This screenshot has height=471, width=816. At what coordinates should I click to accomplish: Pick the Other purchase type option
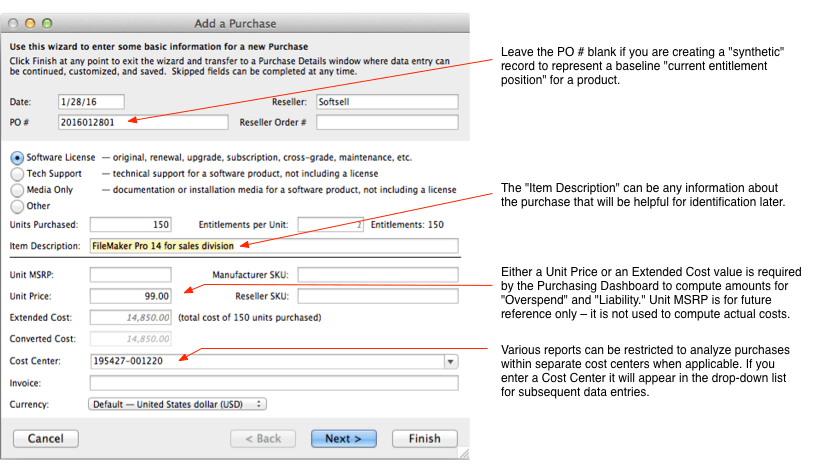coord(17,206)
